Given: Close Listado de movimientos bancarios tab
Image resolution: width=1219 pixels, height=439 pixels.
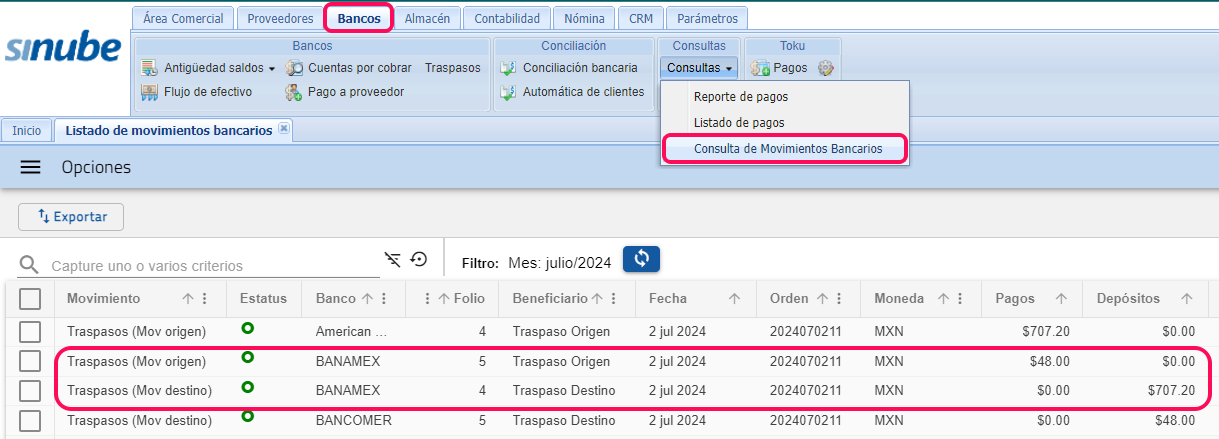Looking at the screenshot, I should (x=284, y=129).
